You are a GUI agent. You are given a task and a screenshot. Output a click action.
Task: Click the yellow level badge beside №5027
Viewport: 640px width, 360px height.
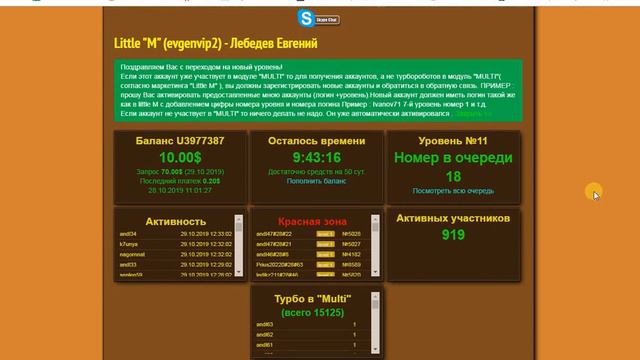pyautogui.click(x=325, y=244)
